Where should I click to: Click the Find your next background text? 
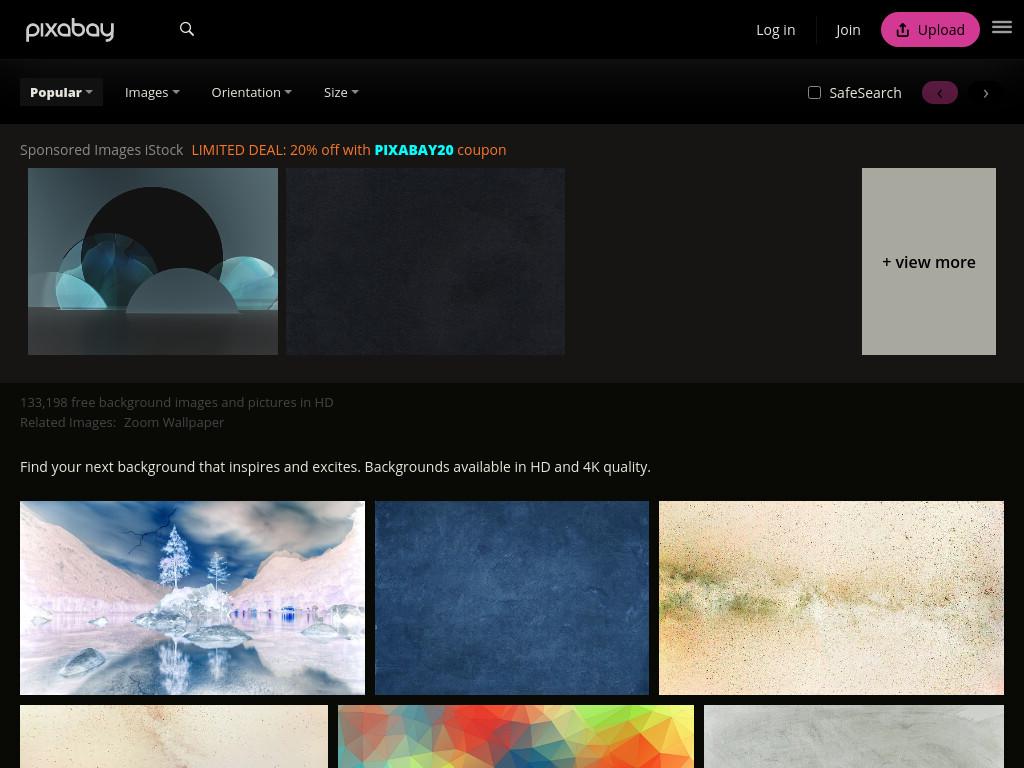(x=335, y=467)
